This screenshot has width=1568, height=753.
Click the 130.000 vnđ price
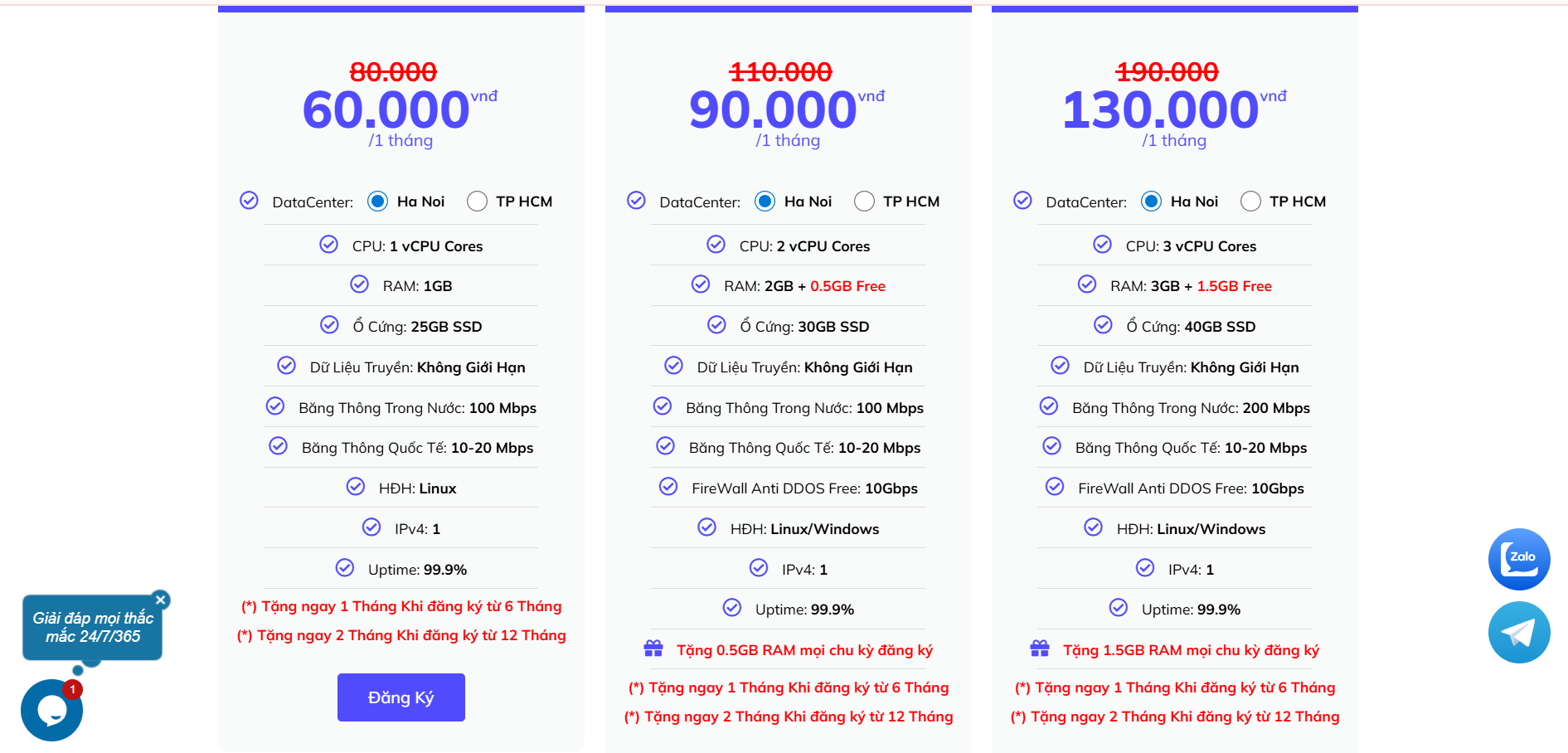click(x=1160, y=110)
